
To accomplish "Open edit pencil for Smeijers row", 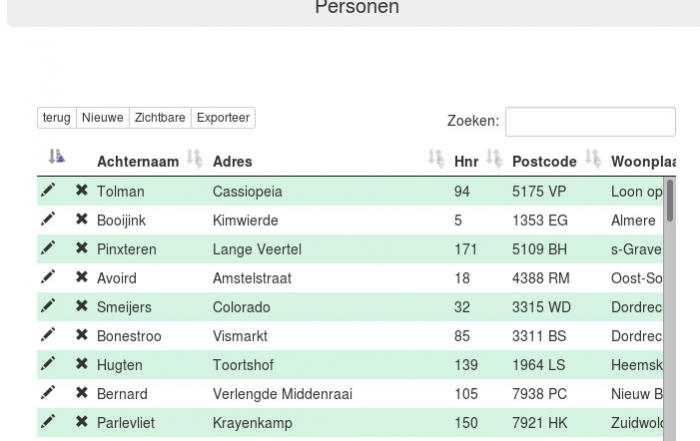I will (x=48, y=306).
